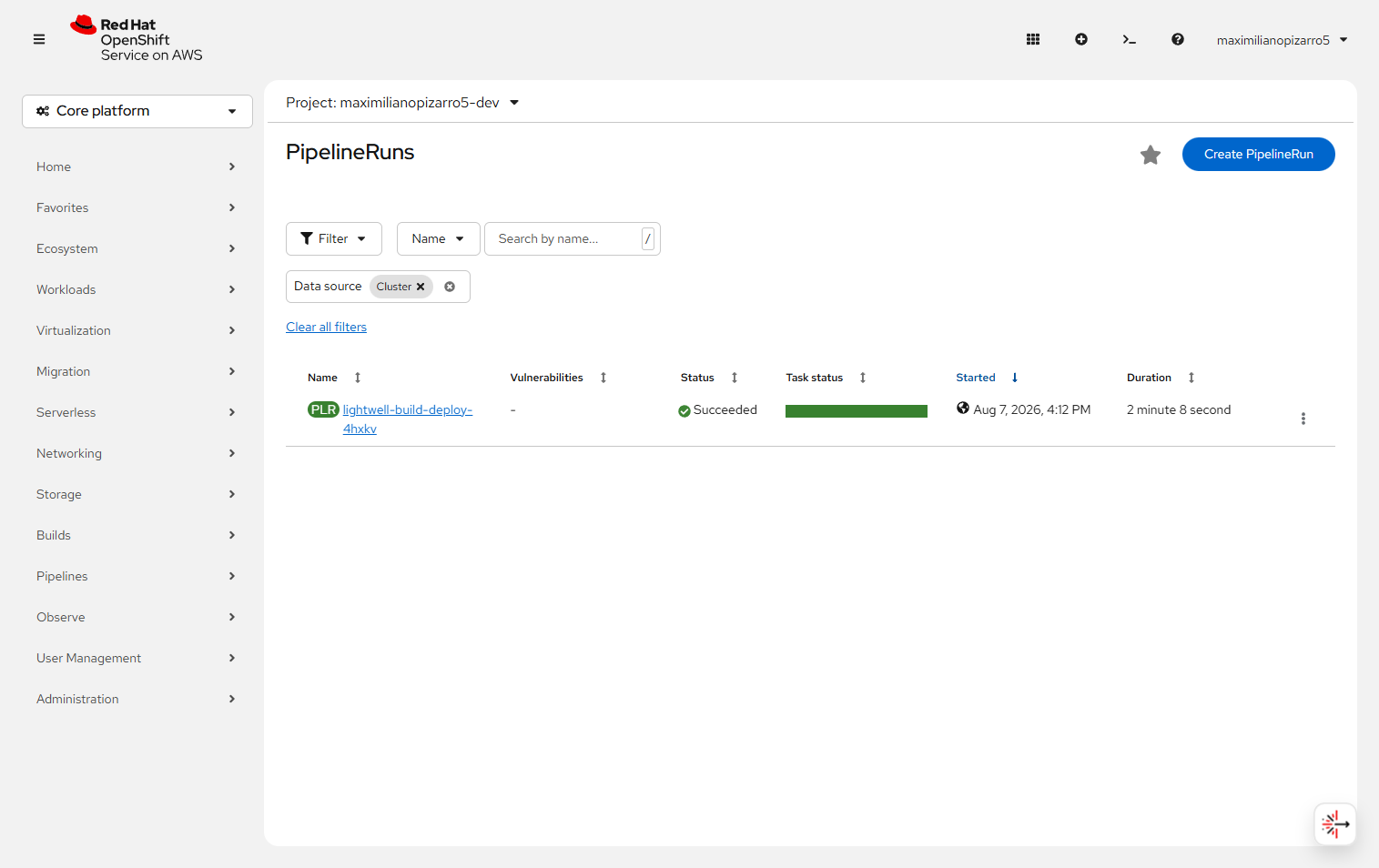Viewport: 1379px width, 868px height.
Task: Click the quick create plus icon
Action: coord(1081,39)
